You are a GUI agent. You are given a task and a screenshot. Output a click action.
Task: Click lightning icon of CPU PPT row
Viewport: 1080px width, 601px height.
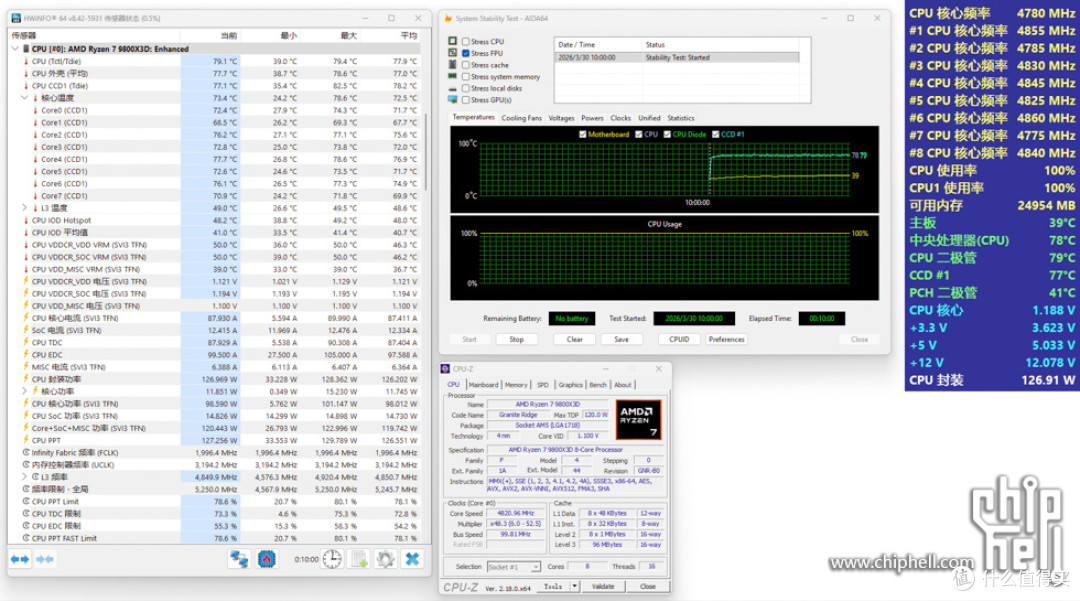click(x=26, y=440)
